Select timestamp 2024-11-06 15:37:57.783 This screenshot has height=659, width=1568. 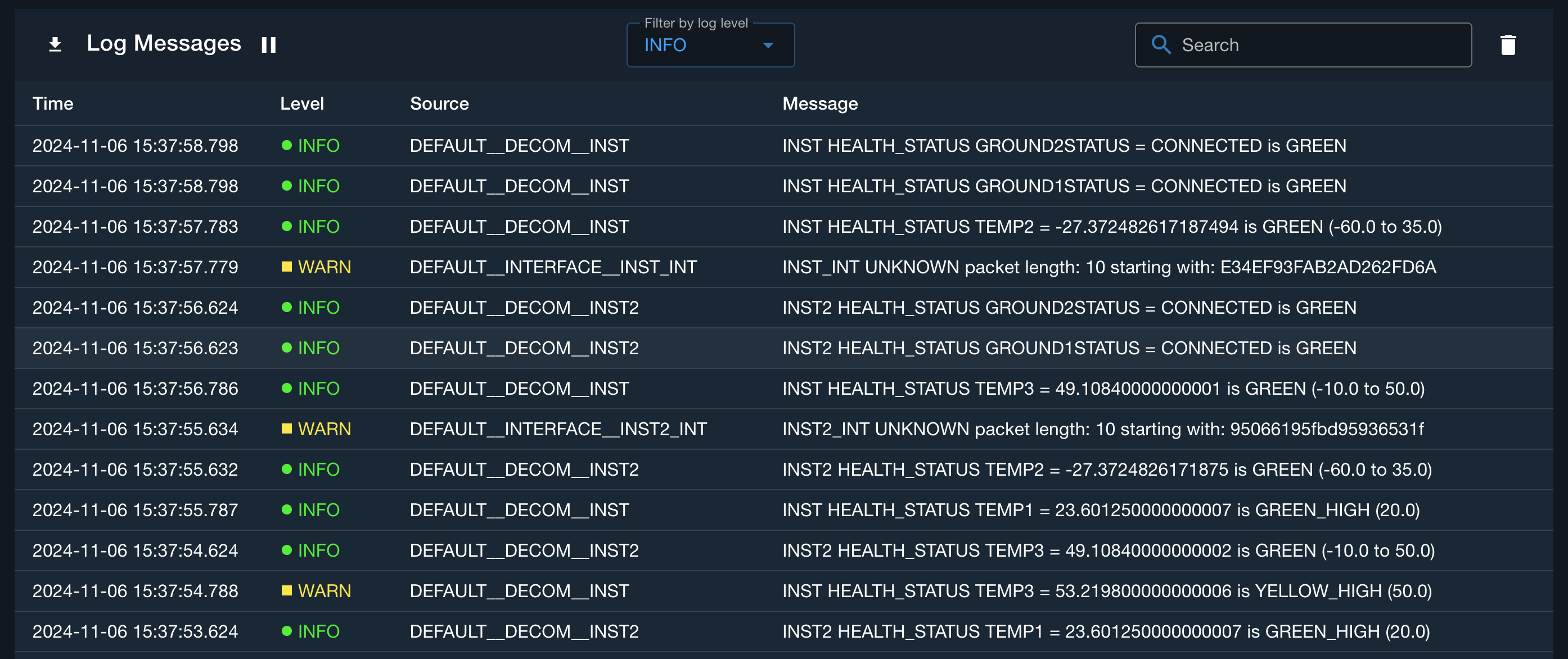click(135, 227)
